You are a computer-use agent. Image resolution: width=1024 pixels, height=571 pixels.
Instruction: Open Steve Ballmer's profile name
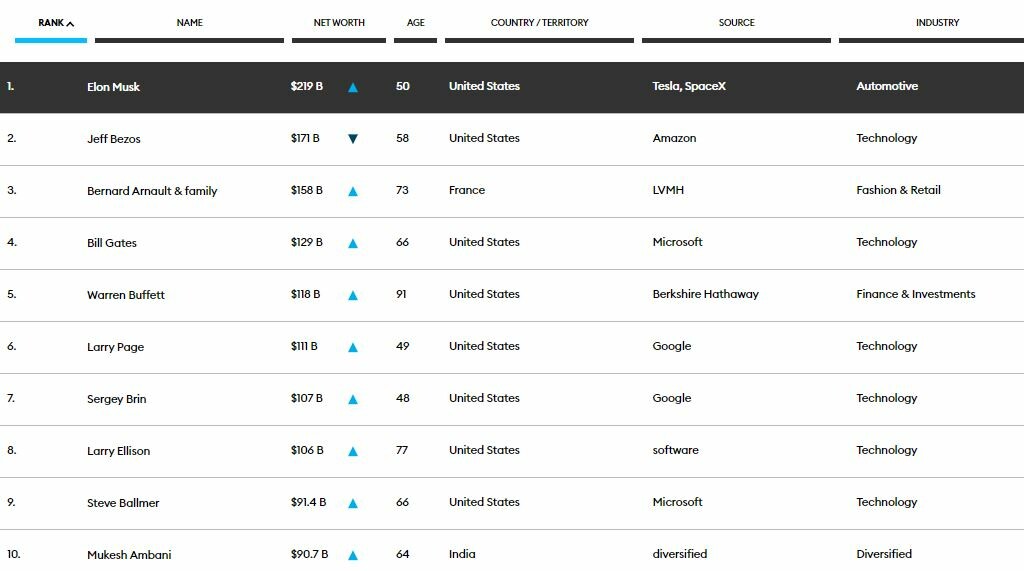click(123, 502)
